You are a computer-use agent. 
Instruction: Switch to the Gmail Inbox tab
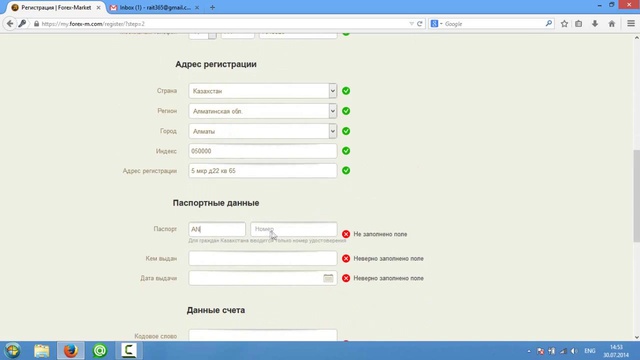coord(155,7)
